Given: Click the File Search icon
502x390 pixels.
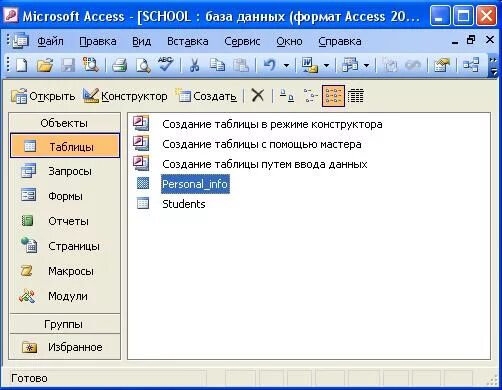Looking at the screenshot, I should point(91,65).
